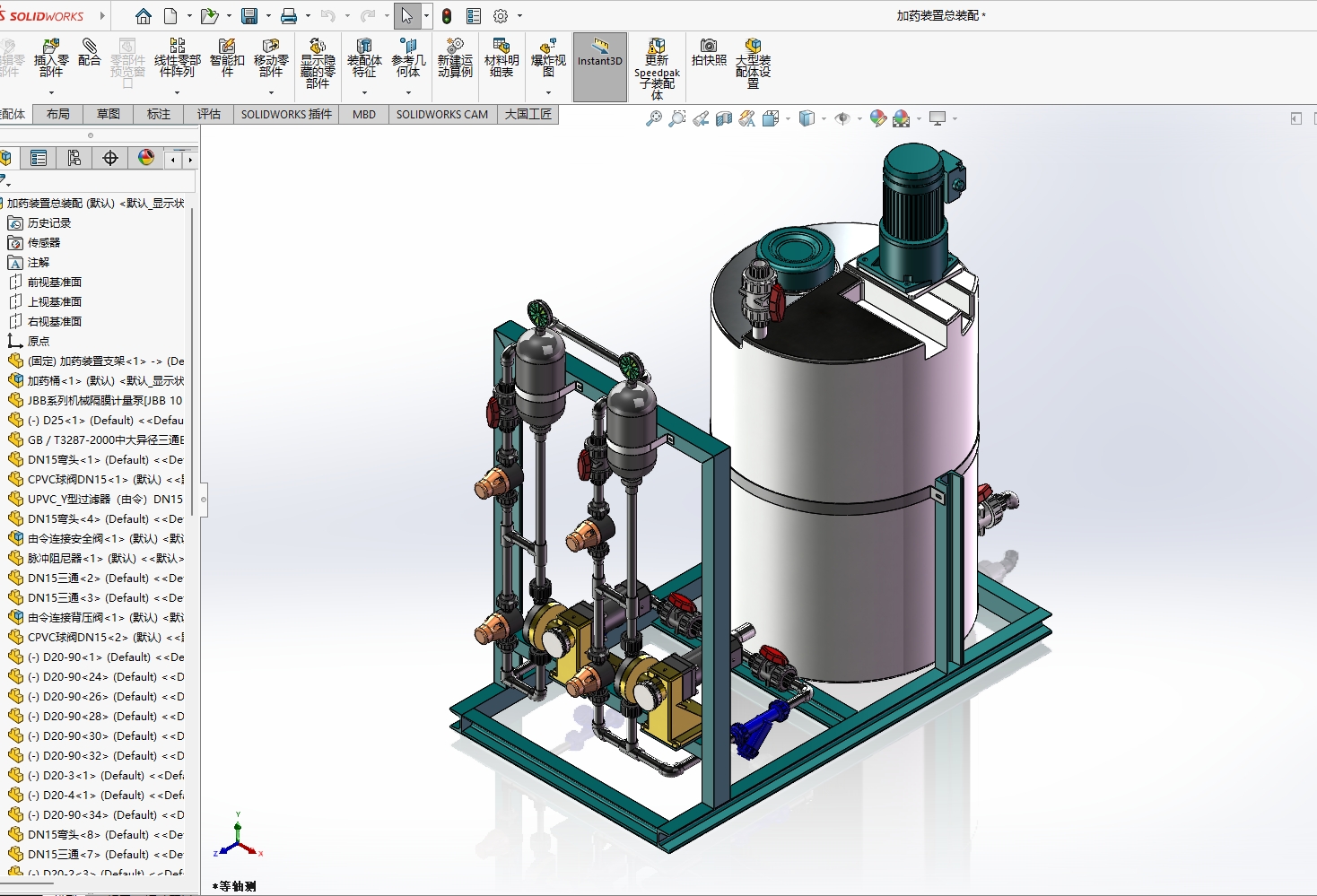Screen dimensions: 1317x896
Task: Toggle Section View in view toolbar
Action: point(724,118)
